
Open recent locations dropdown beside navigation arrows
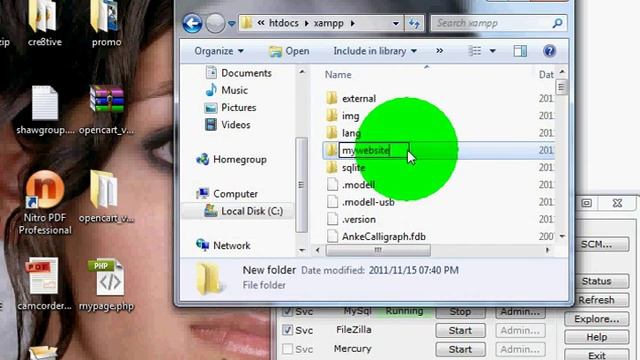[231, 24]
